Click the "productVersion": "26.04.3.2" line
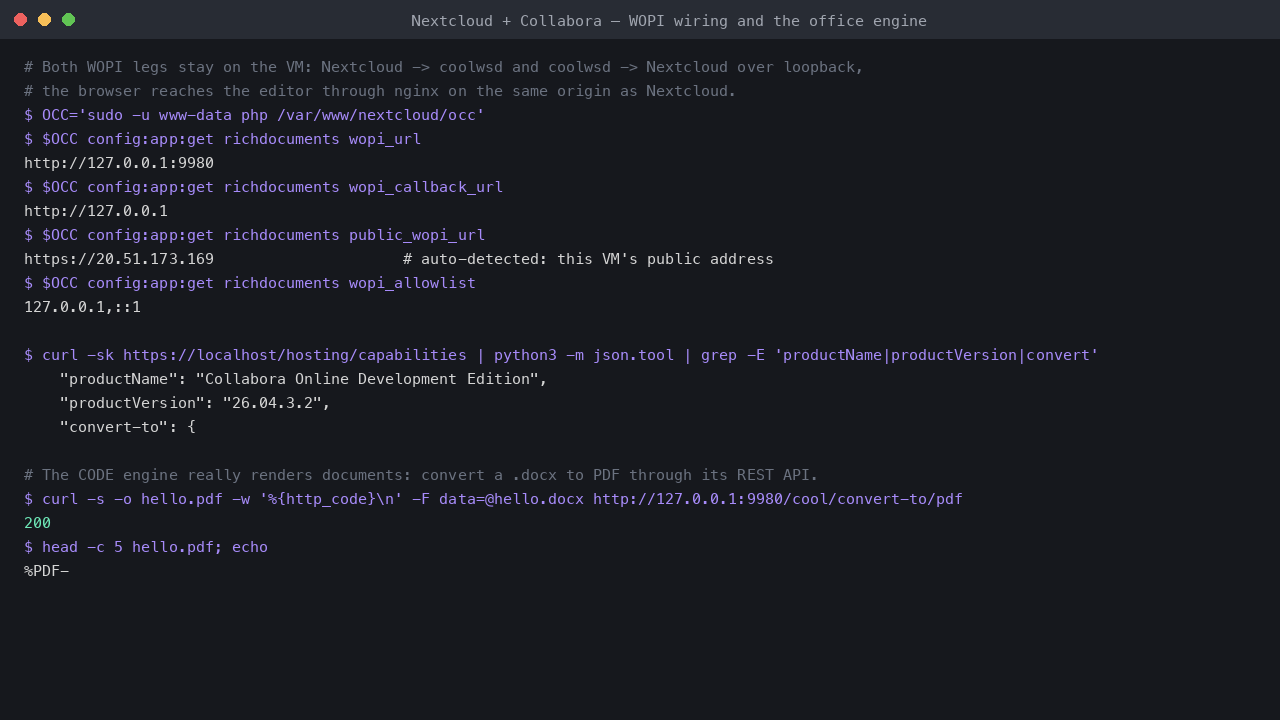This screenshot has height=720, width=1280. tap(195, 403)
